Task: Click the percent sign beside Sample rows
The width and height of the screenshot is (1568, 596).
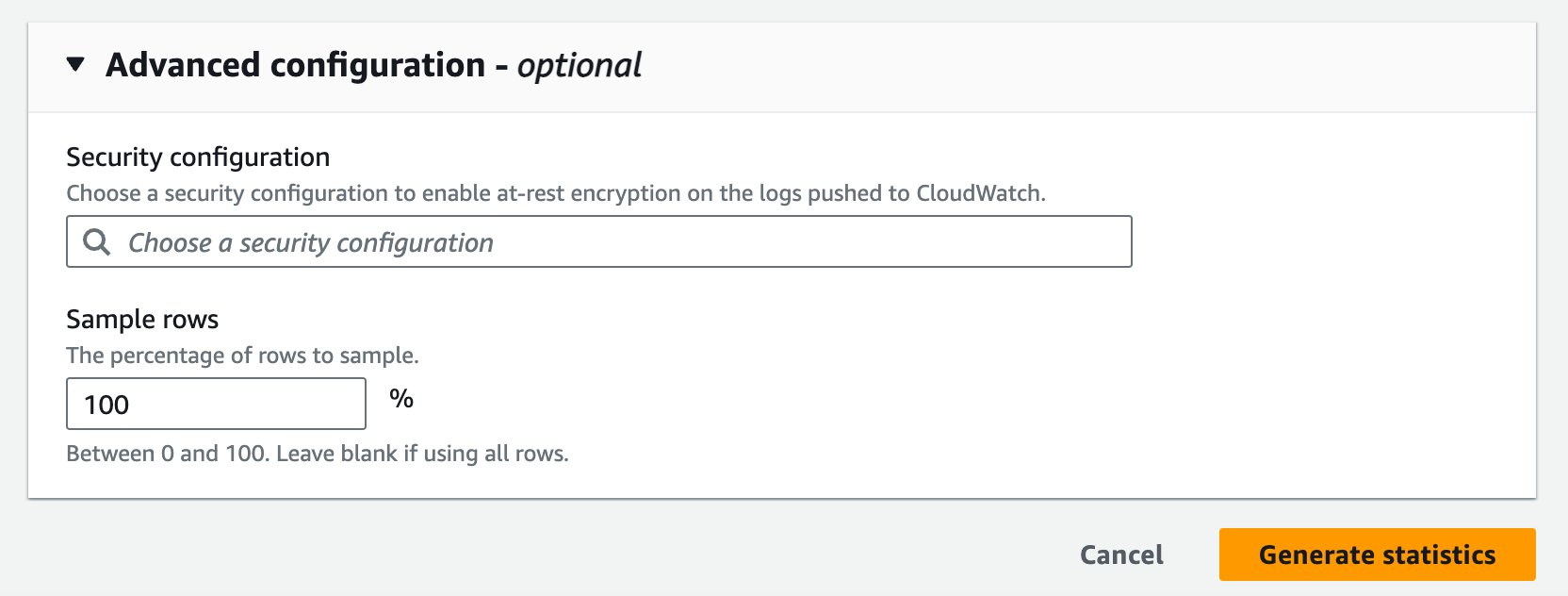Action: [x=401, y=399]
